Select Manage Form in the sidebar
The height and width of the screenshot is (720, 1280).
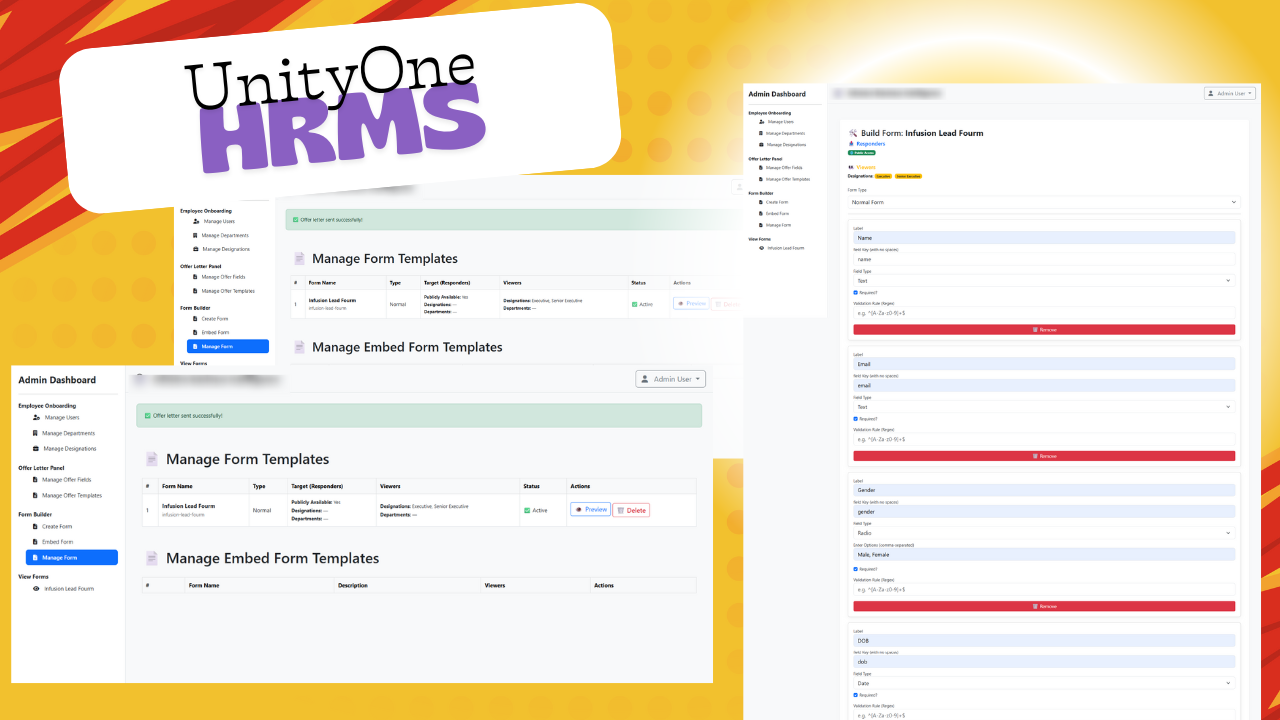click(71, 558)
